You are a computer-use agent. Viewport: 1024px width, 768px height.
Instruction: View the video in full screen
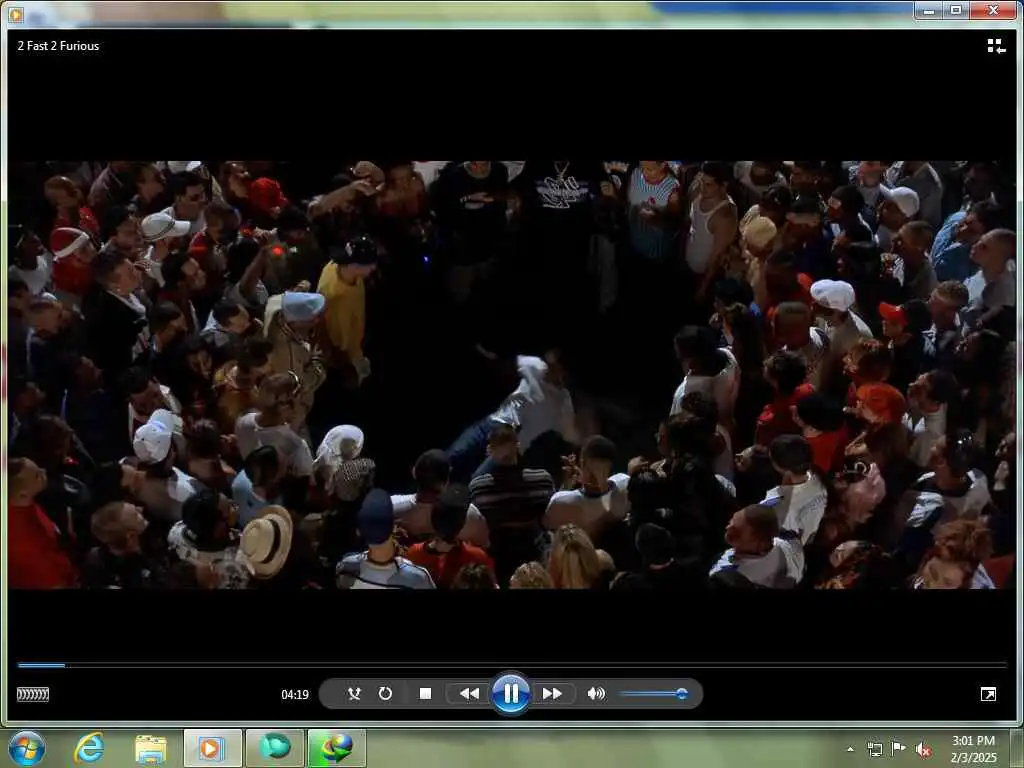(x=988, y=694)
